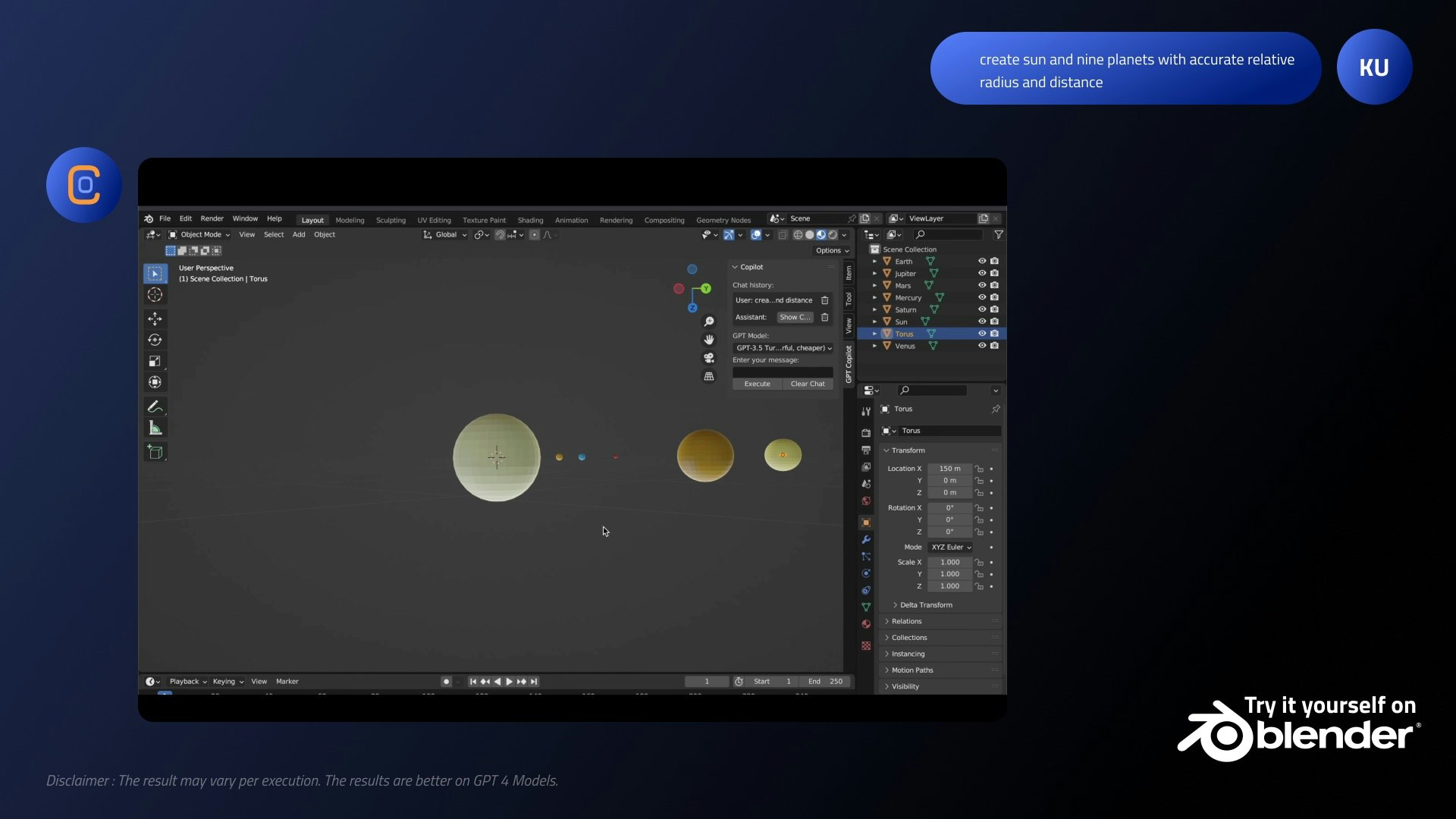Open the Object Mode dropdown
Screen dimensions: 1456x819
pyautogui.click(x=199, y=235)
